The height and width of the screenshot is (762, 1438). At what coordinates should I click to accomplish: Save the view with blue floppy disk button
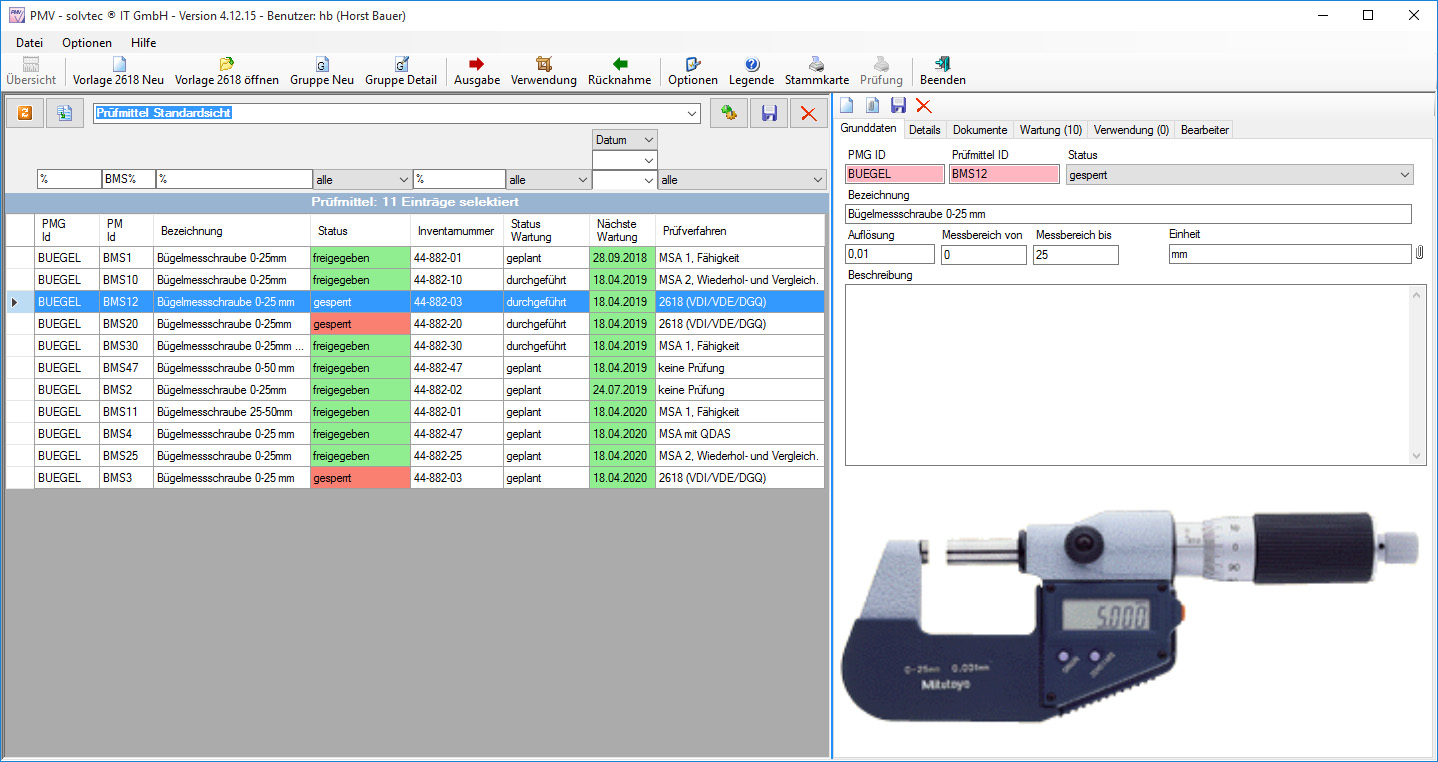pyautogui.click(x=769, y=114)
